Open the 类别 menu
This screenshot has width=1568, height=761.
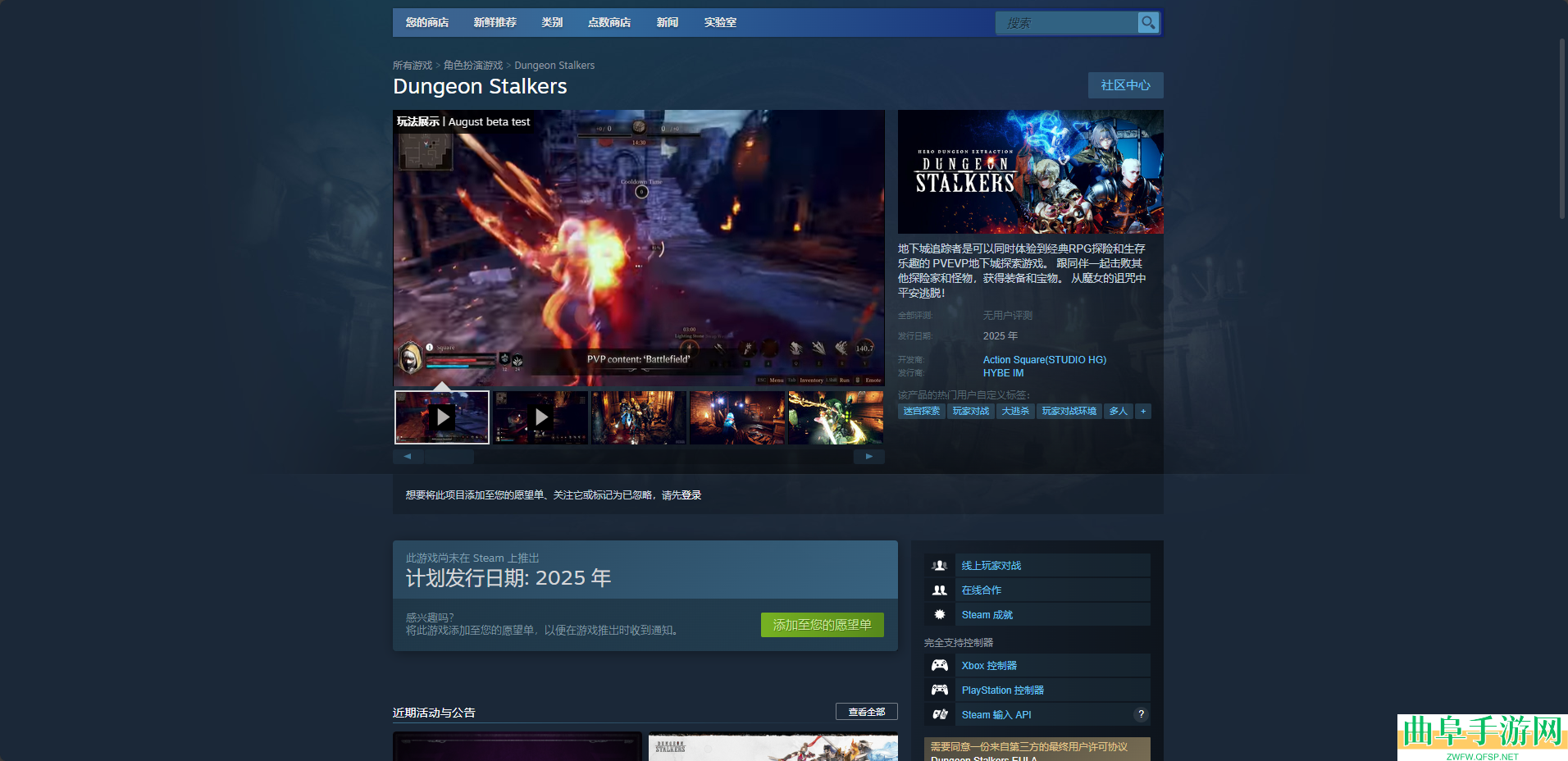pos(552,23)
